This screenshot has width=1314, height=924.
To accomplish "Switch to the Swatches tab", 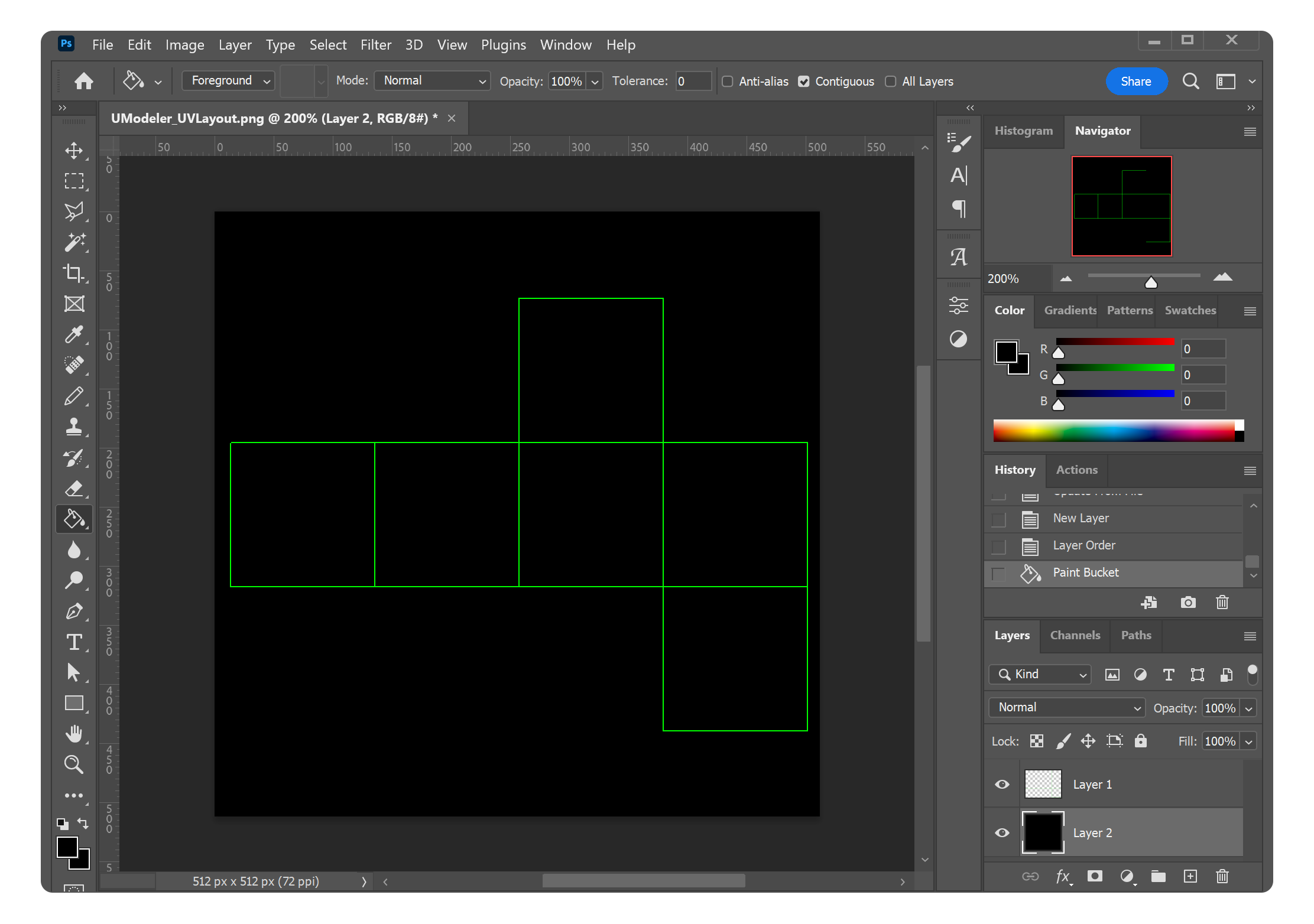I will [x=1190, y=310].
